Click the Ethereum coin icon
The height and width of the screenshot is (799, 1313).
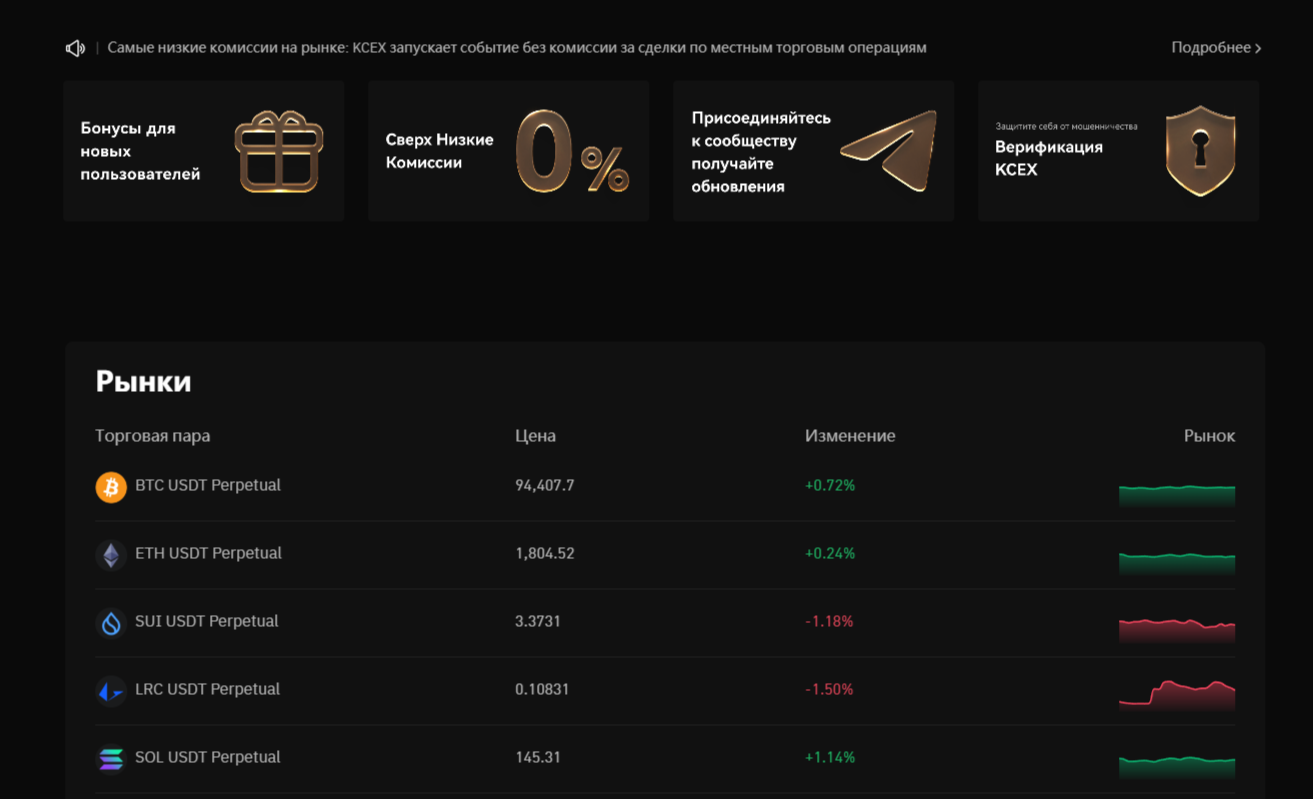111,555
